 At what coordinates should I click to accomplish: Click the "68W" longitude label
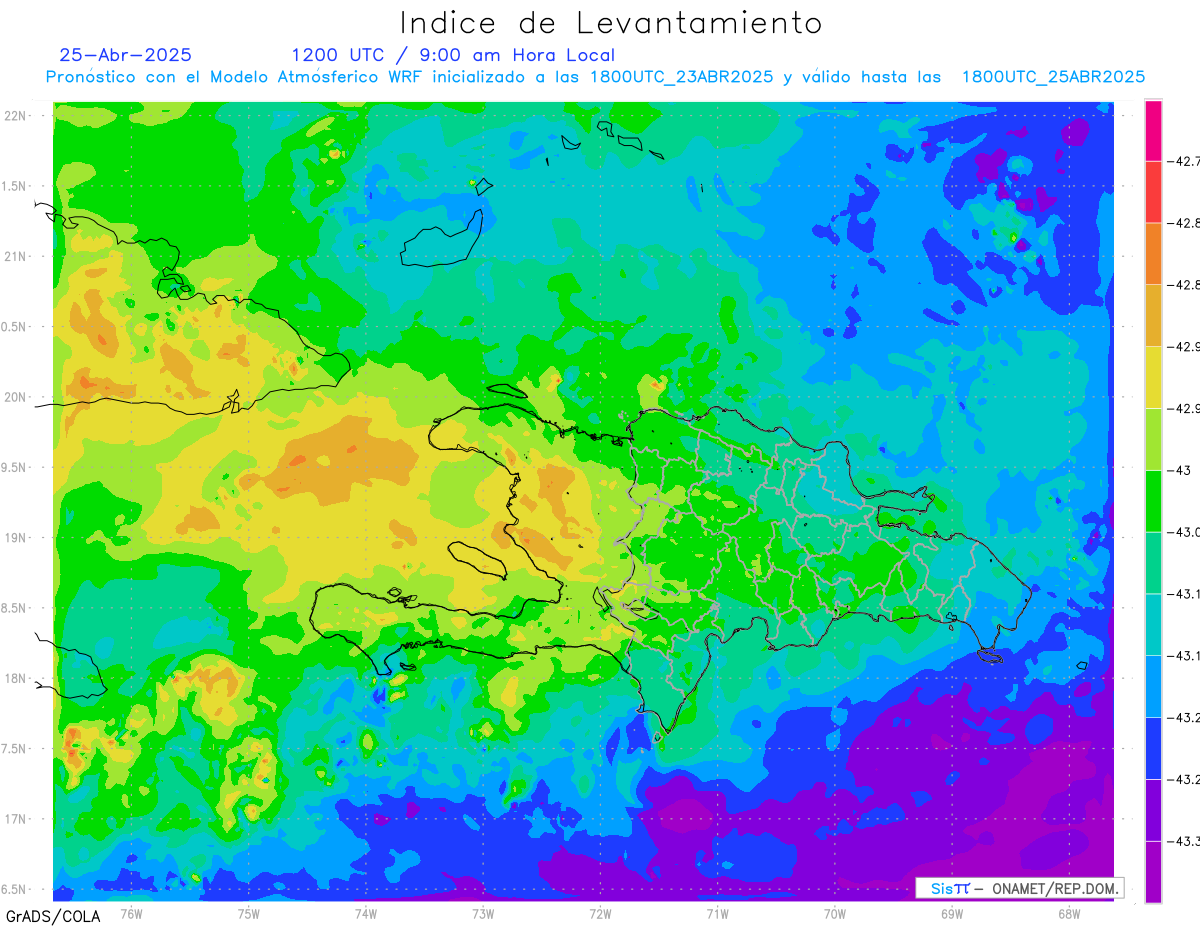1069,913
